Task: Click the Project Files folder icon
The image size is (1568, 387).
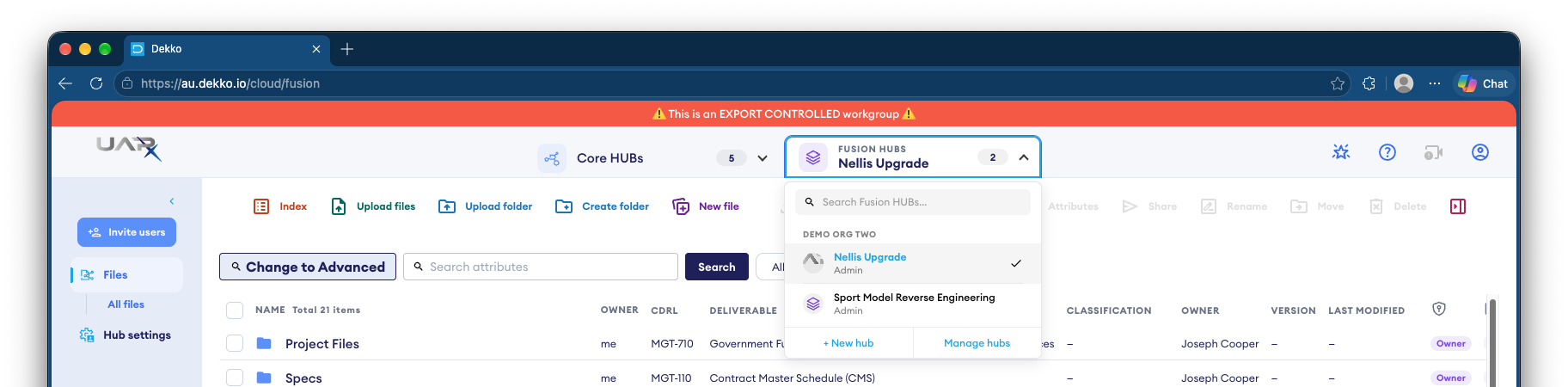Action: point(264,343)
